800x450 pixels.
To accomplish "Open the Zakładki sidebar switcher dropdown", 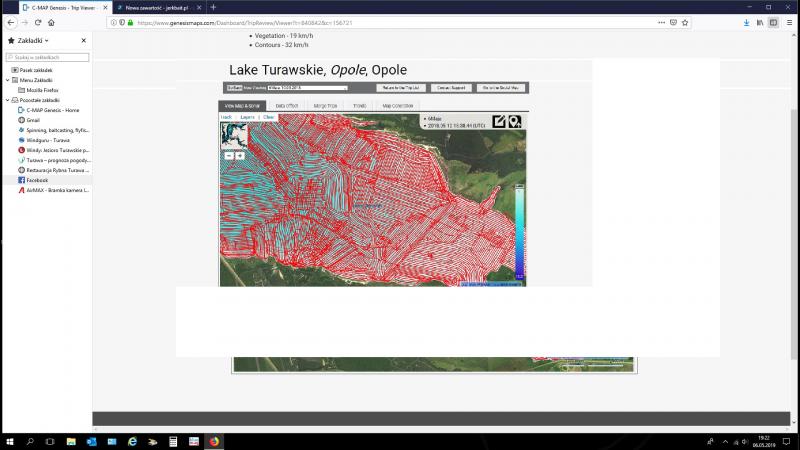I will click(x=45, y=41).
